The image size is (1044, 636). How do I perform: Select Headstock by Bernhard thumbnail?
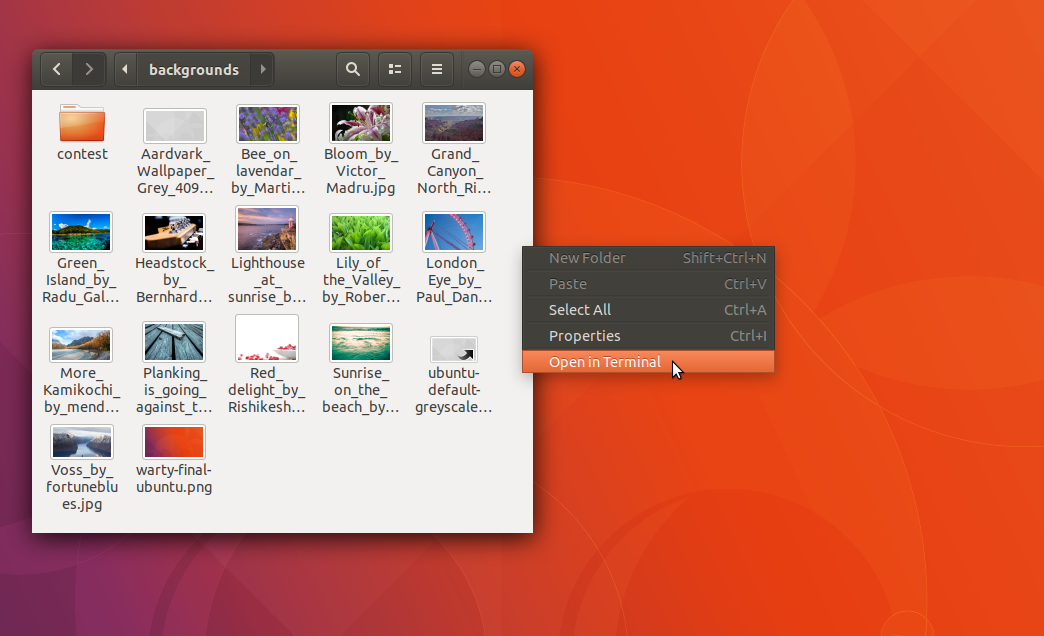[174, 232]
